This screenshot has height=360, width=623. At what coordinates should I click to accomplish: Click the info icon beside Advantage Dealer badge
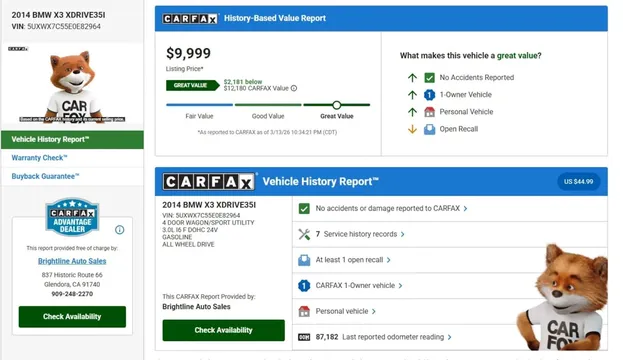point(119,230)
